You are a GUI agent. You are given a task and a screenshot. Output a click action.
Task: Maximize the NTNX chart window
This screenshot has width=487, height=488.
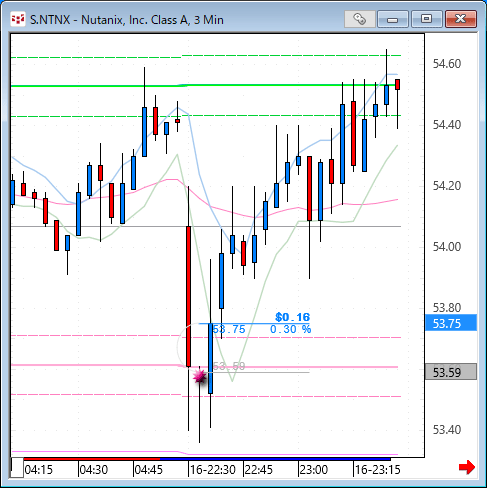[x=427, y=19]
